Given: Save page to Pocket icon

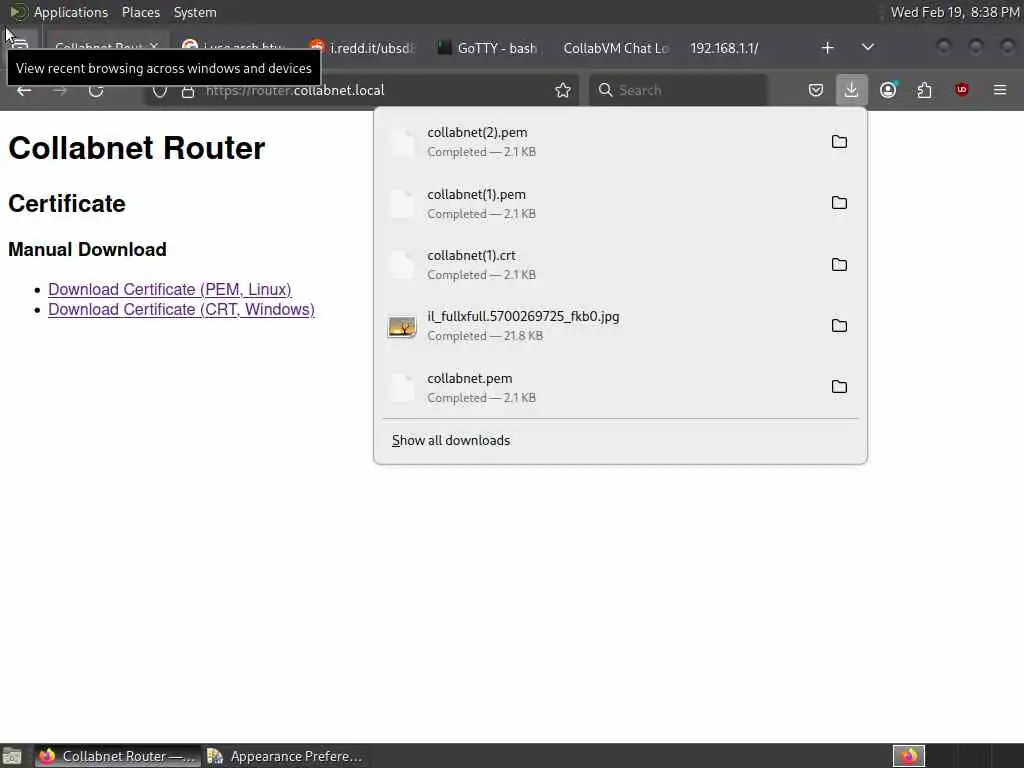Looking at the screenshot, I should pyautogui.click(x=816, y=89).
